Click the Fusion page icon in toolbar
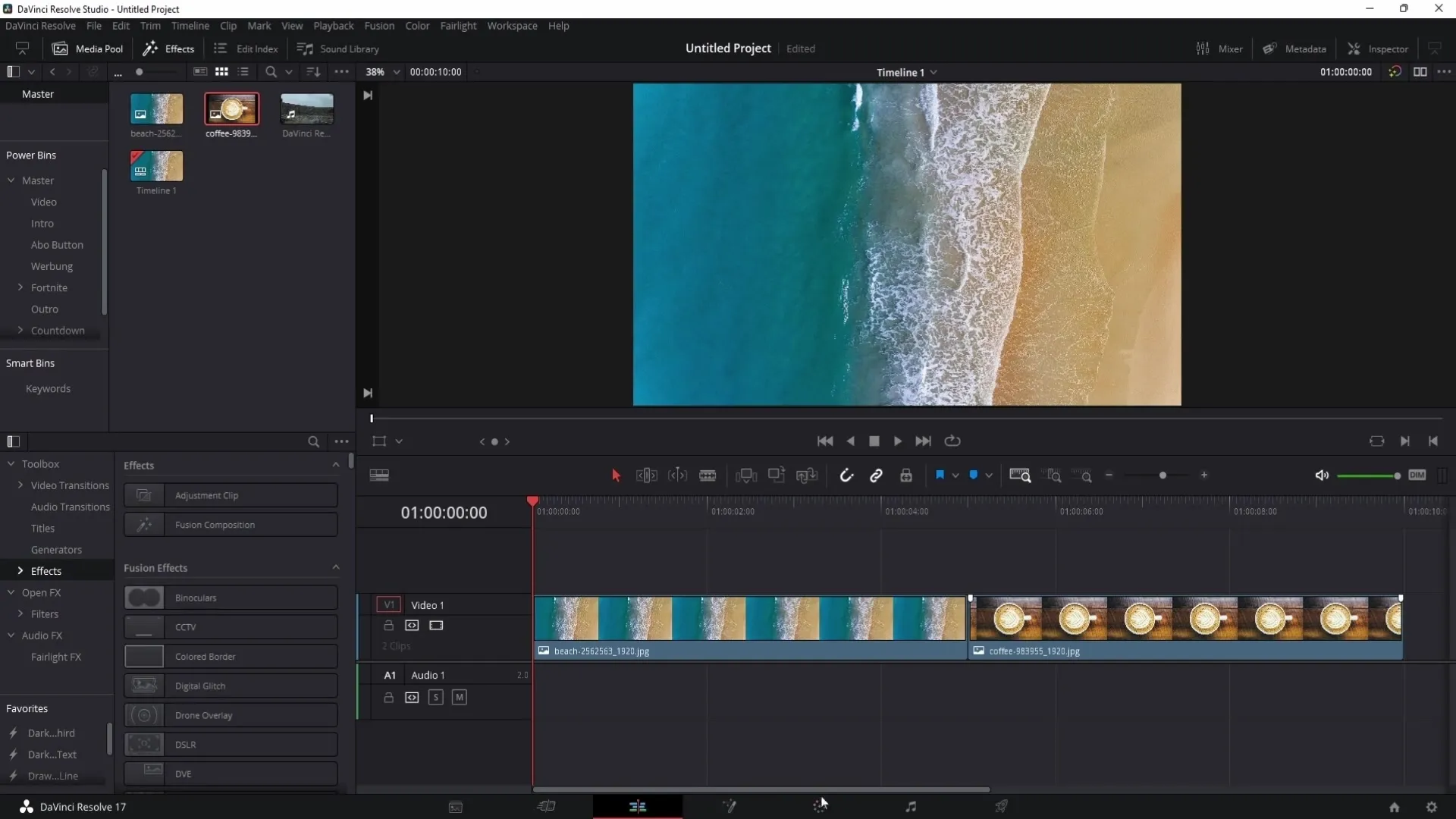 click(x=728, y=807)
